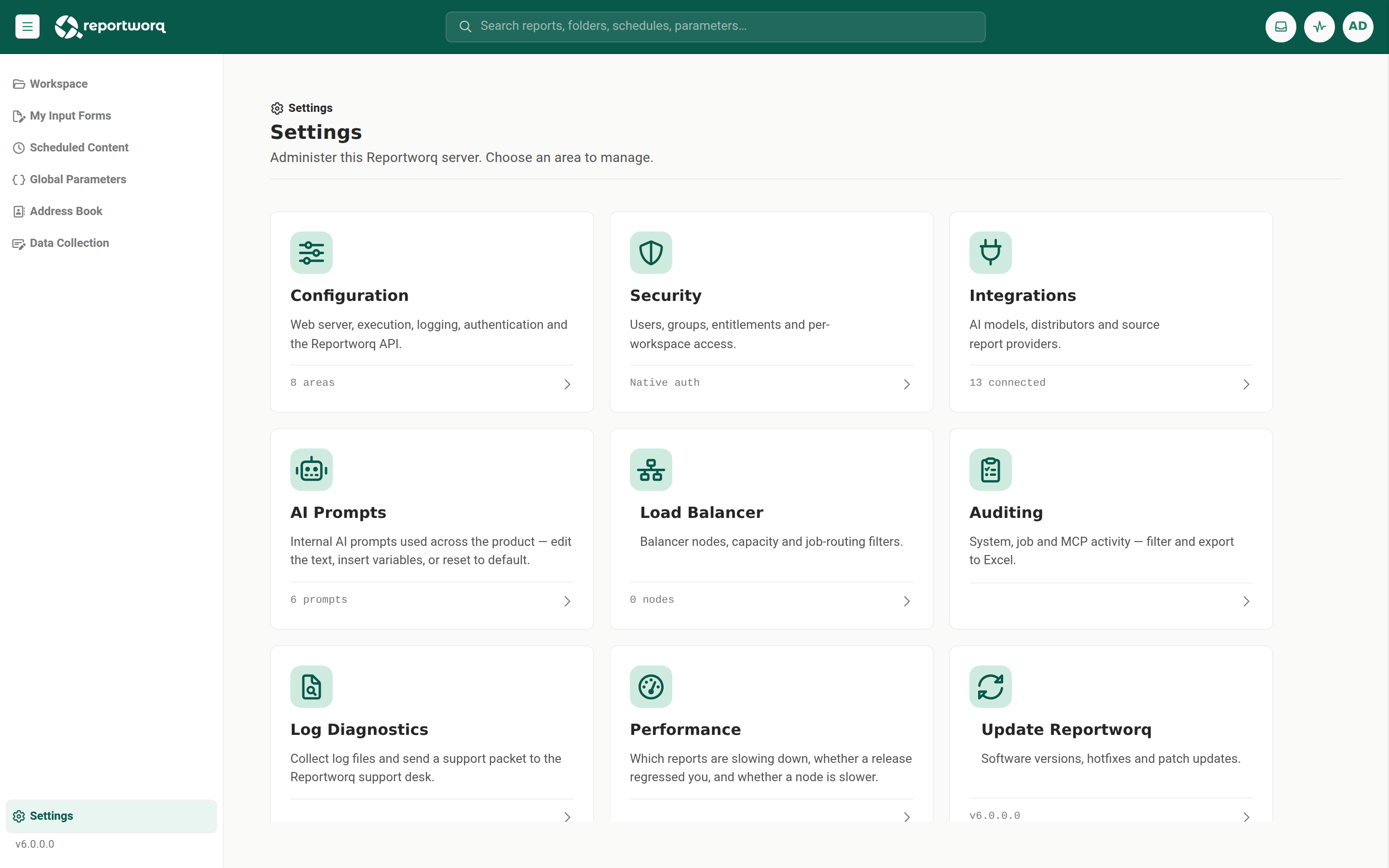The image size is (1389, 868).
Task: Open the Integrations card title
Action: click(x=1022, y=296)
